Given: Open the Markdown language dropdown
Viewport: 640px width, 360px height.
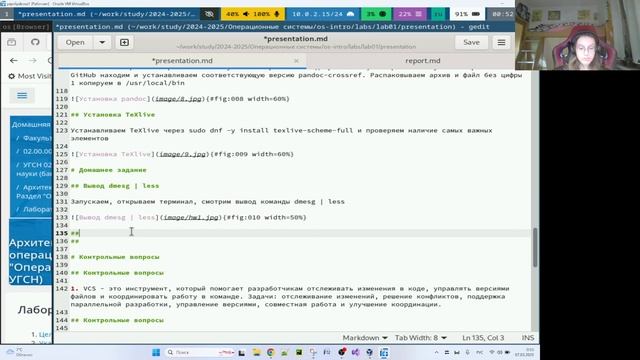Looking at the screenshot, I should tap(365, 338).
